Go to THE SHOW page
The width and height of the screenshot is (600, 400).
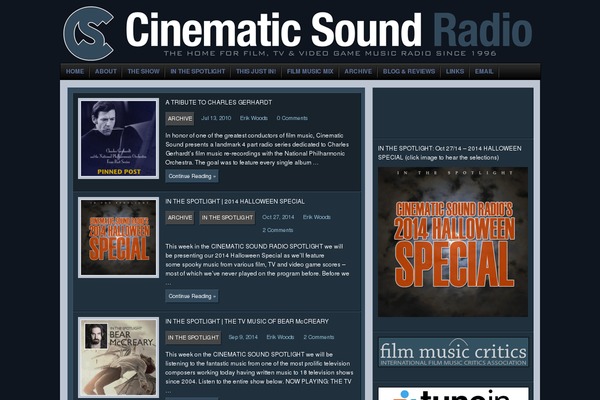[x=143, y=72]
